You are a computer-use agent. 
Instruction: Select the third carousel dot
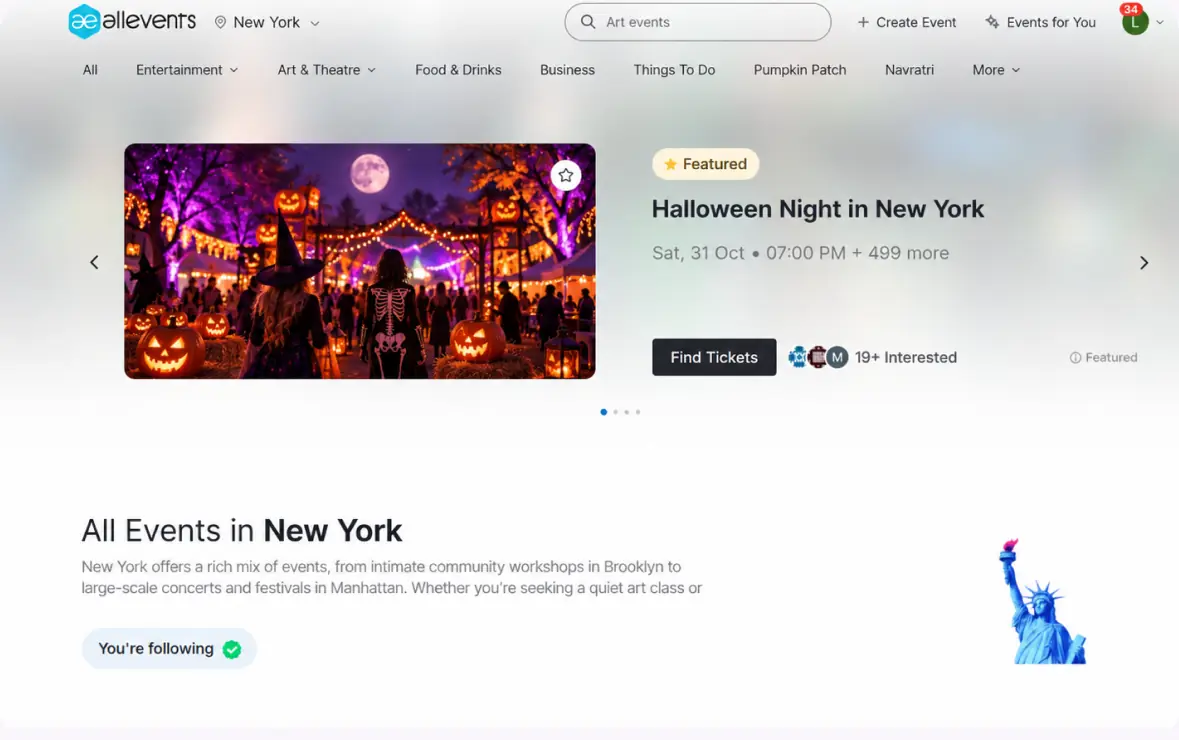click(x=626, y=412)
